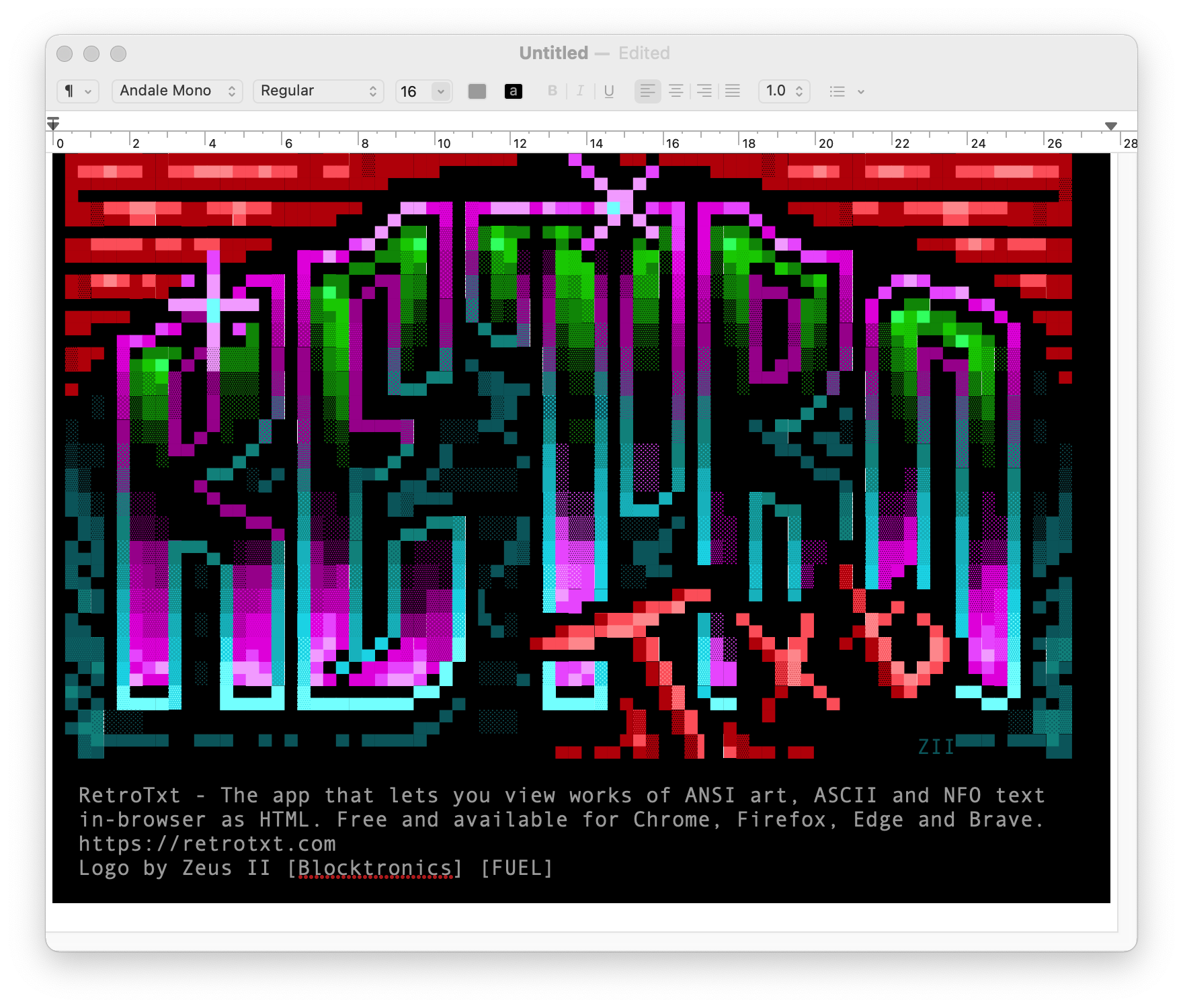1183x1008 pixels.
Task: Open the Regular typeface popup
Action: pos(319,91)
